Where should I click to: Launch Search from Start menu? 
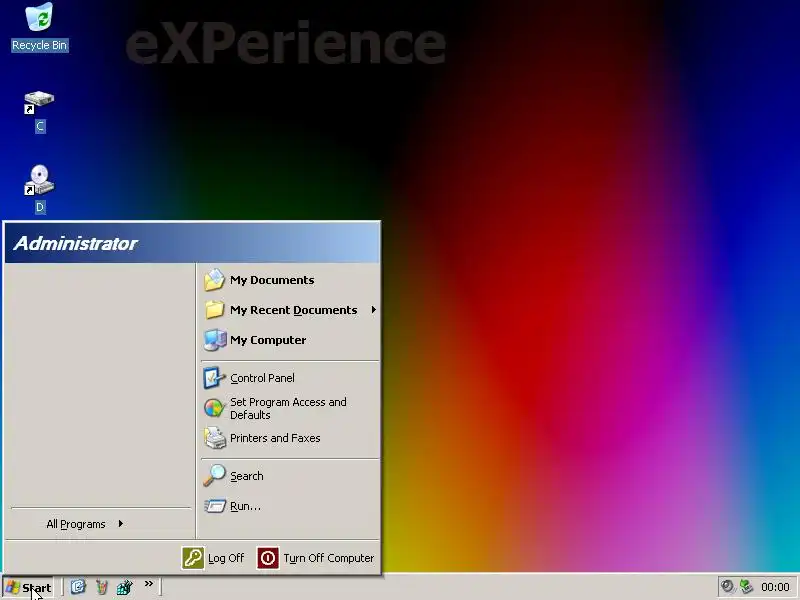290,476
